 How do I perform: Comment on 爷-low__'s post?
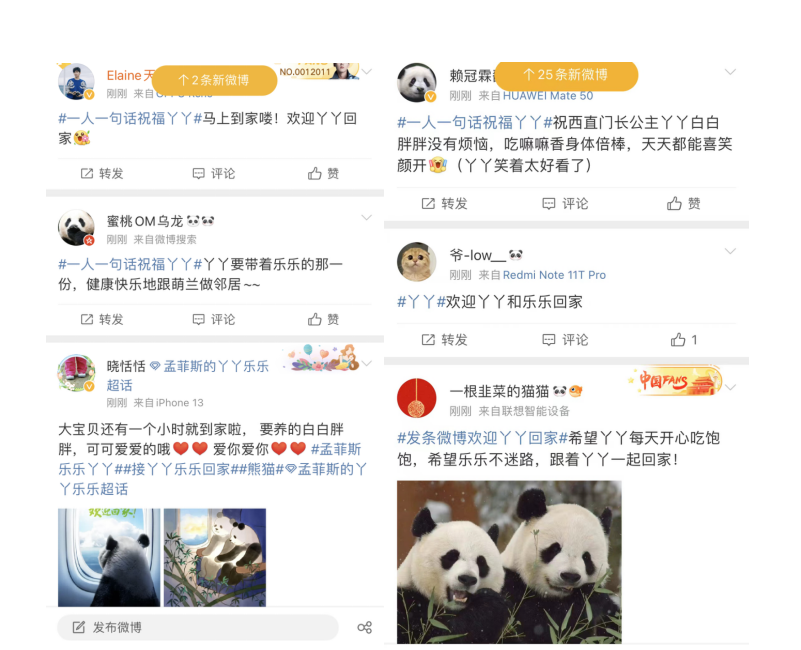click(565, 340)
